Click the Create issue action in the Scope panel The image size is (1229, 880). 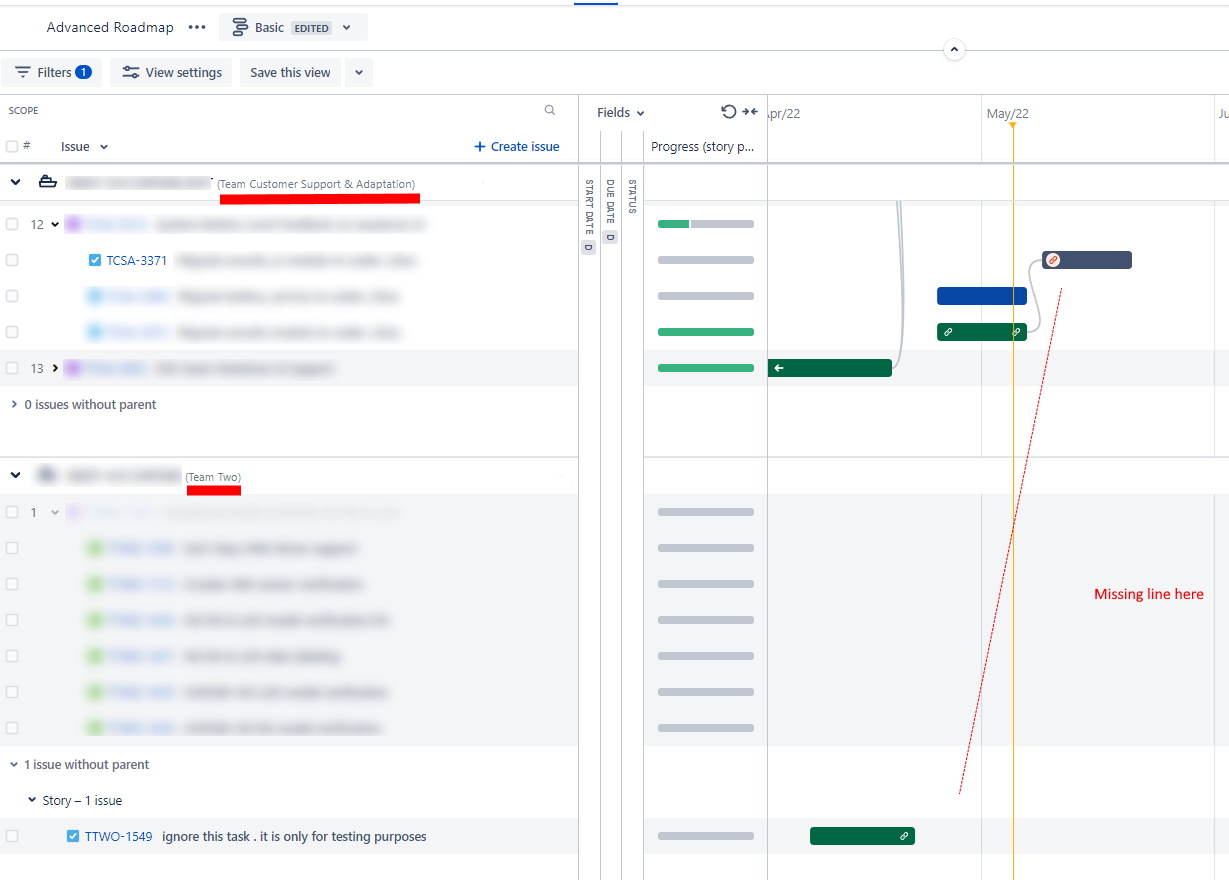click(x=516, y=146)
